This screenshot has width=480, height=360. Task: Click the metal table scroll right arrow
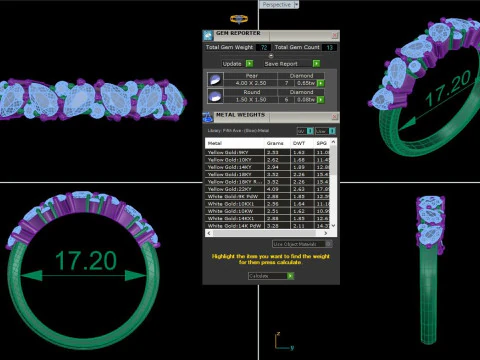[326, 233]
